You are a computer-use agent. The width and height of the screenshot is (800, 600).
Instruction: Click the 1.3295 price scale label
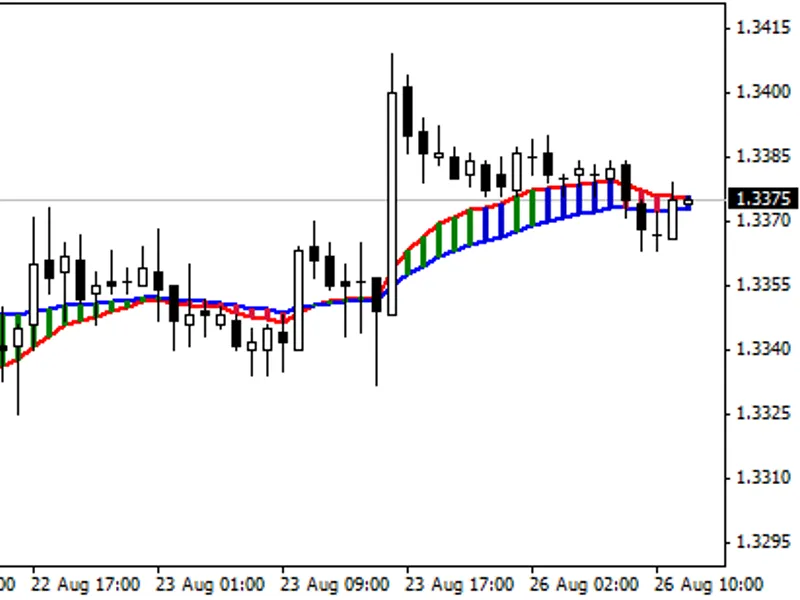(x=764, y=541)
